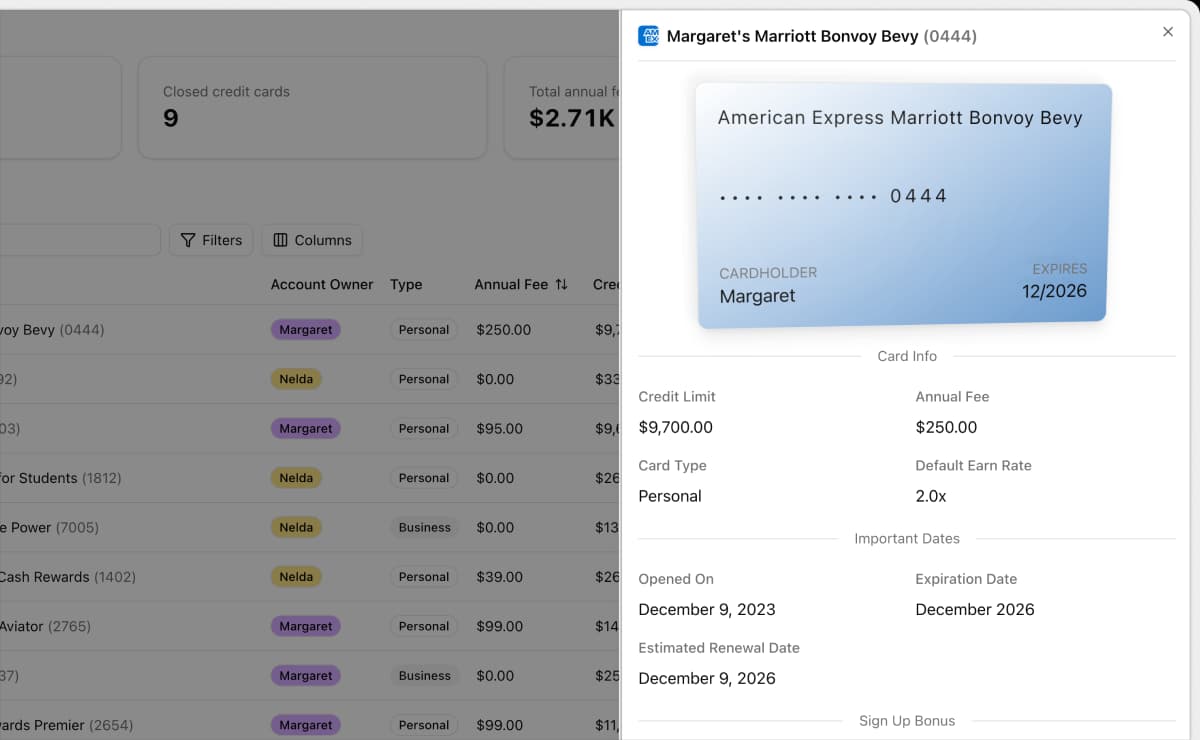Close the Marriott Bonvoy Bevy detail panel
The width and height of the screenshot is (1200, 740).
coord(1168,32)
